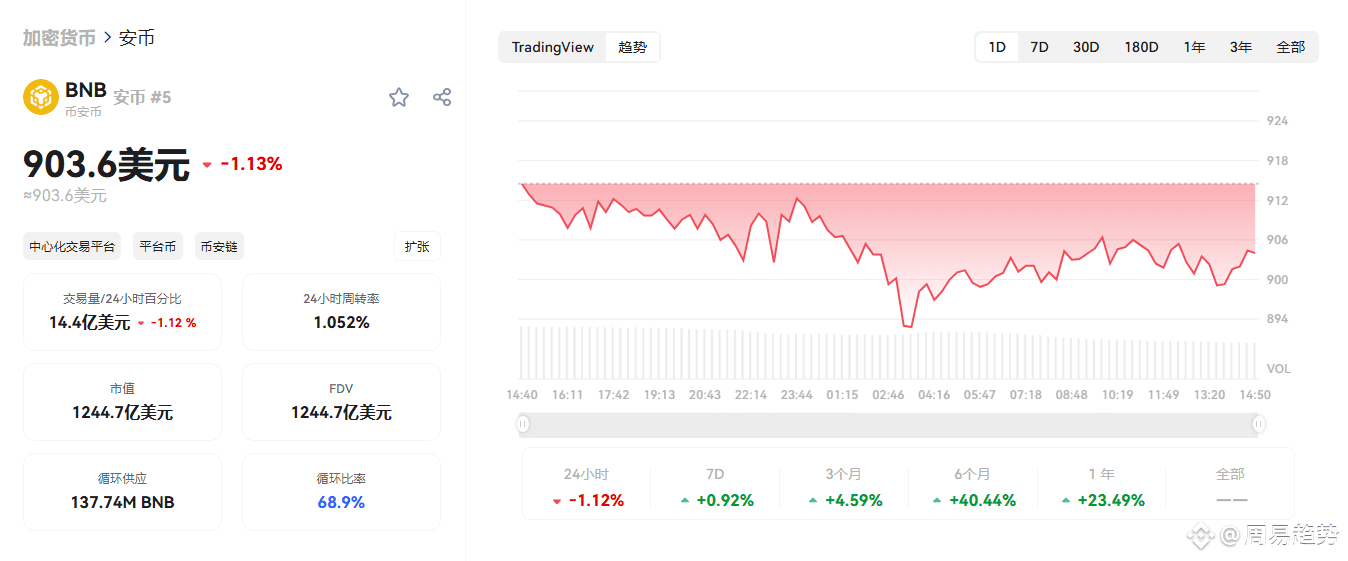The height and width of the screenshot is (561, 1348).
Task: Open the 加密货币 breadcrumb link
Action: 59,38
